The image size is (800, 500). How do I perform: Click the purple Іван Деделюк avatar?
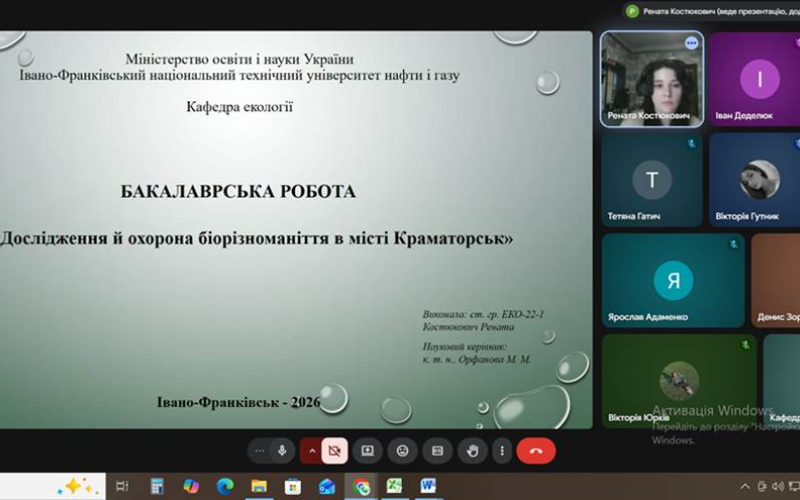(x=760, y=79)
